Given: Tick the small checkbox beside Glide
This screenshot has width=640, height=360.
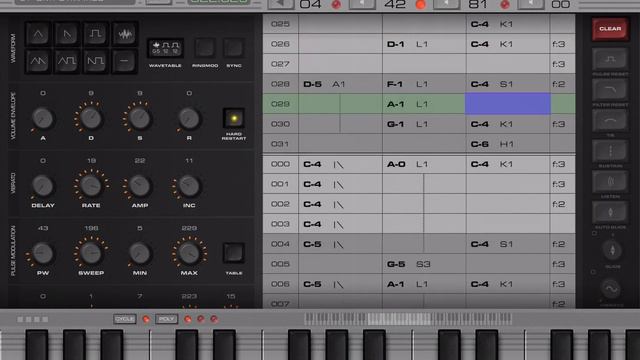Looking at the screenshot, I should pos(594,233).
